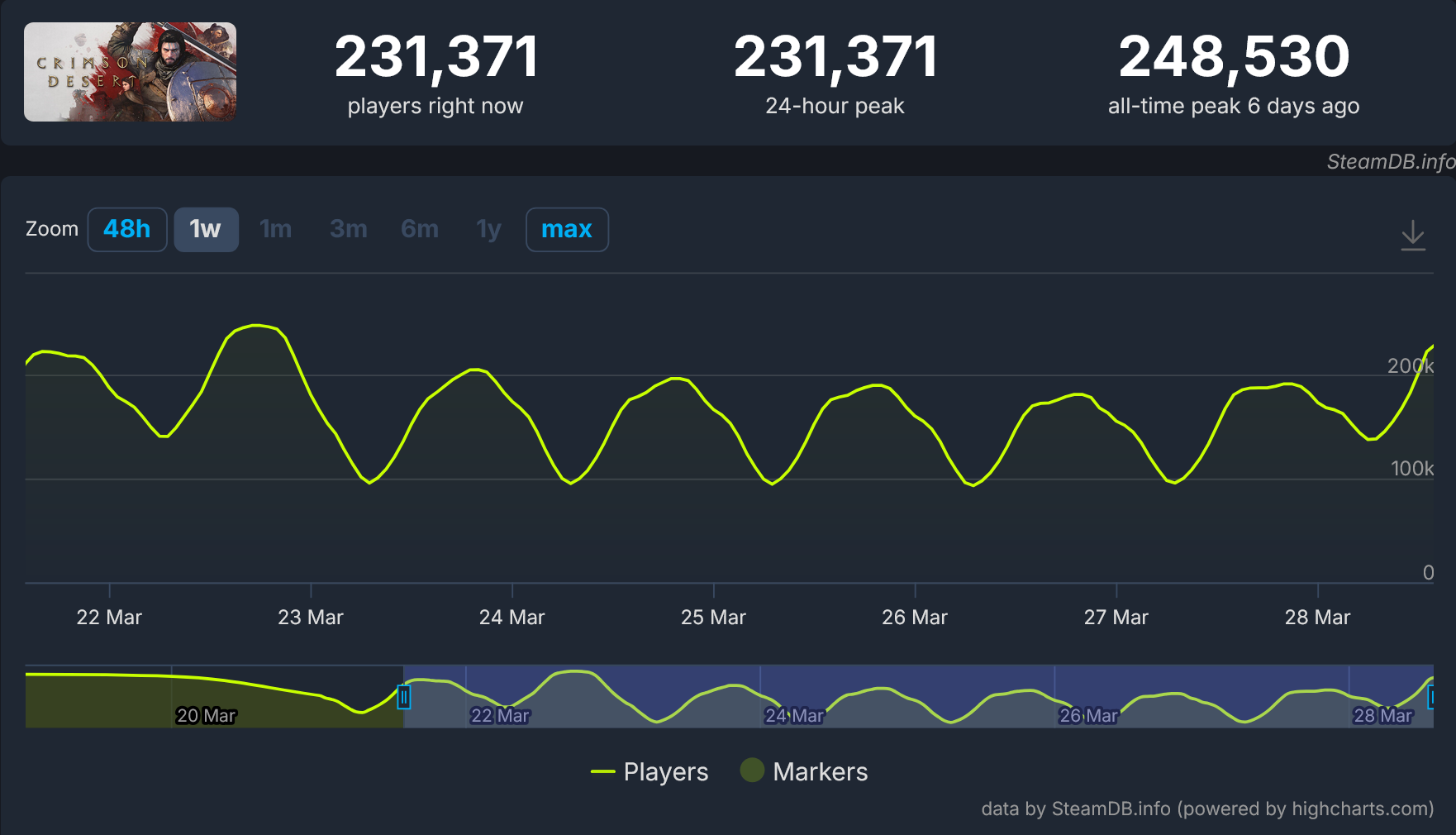Click the 24-hour peak label
Image resolution: width=1456 pixels, height=835 pixels.
pyautogui.click(x=835, y=106)
